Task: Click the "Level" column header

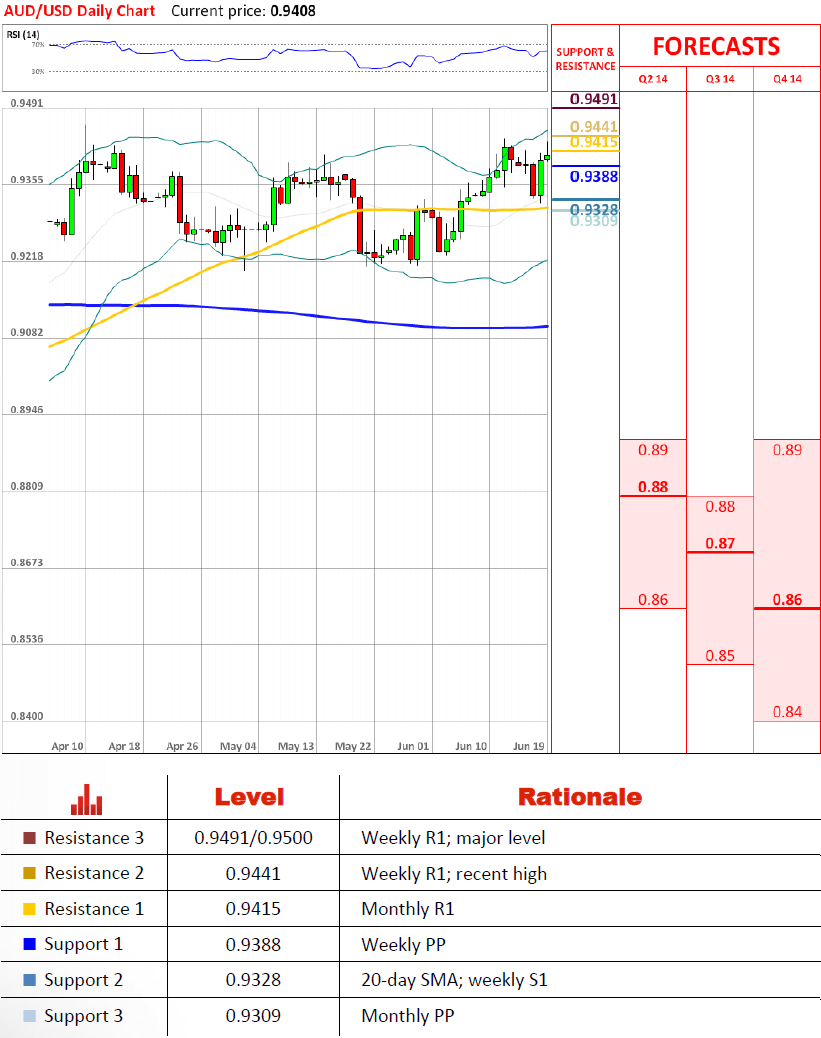Action: [x=250, y=797]
